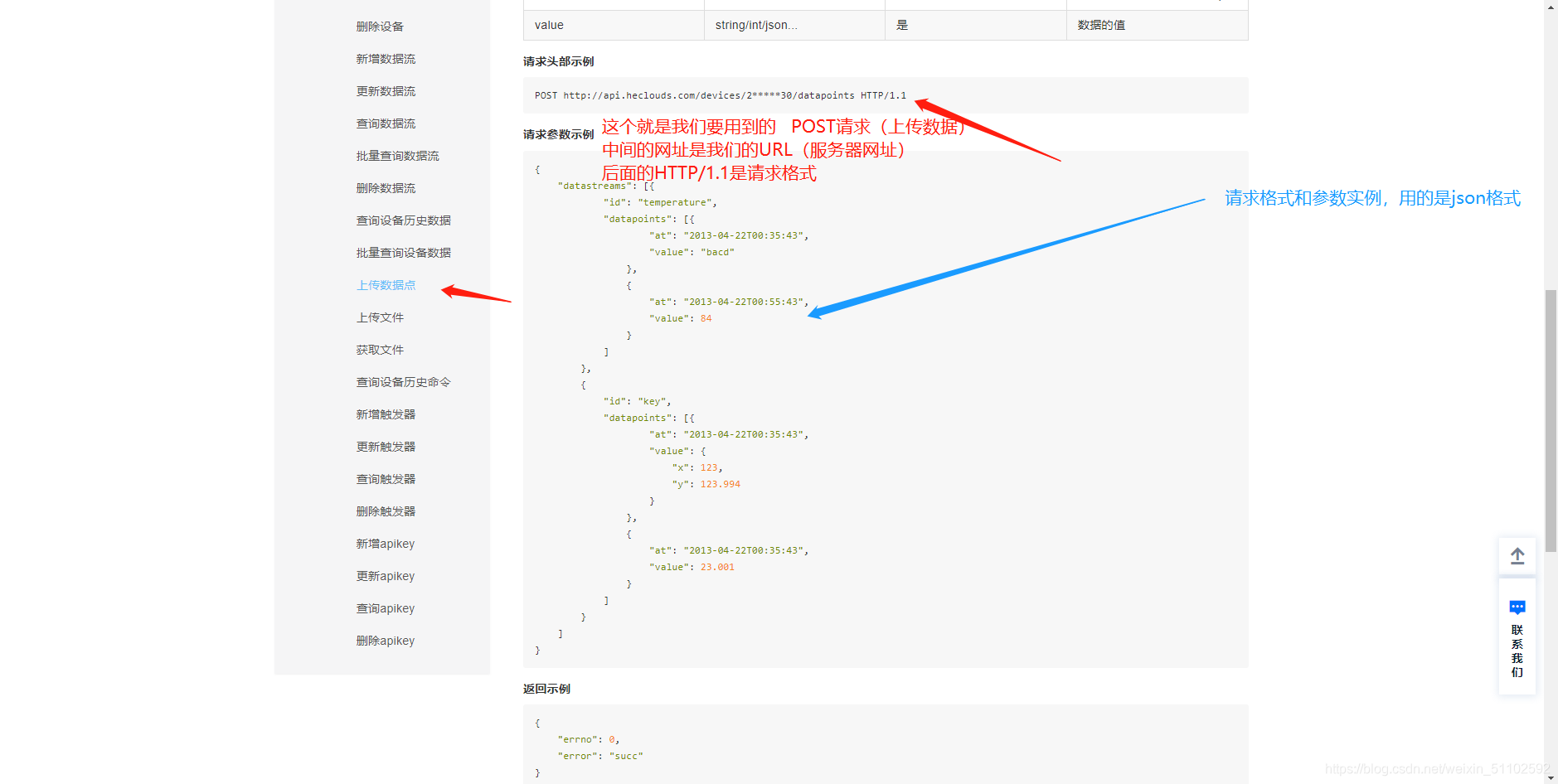Screen dimensions: 1558x784
Task: Open 上传文件 in the sidebar
Action: pos(380,317)
